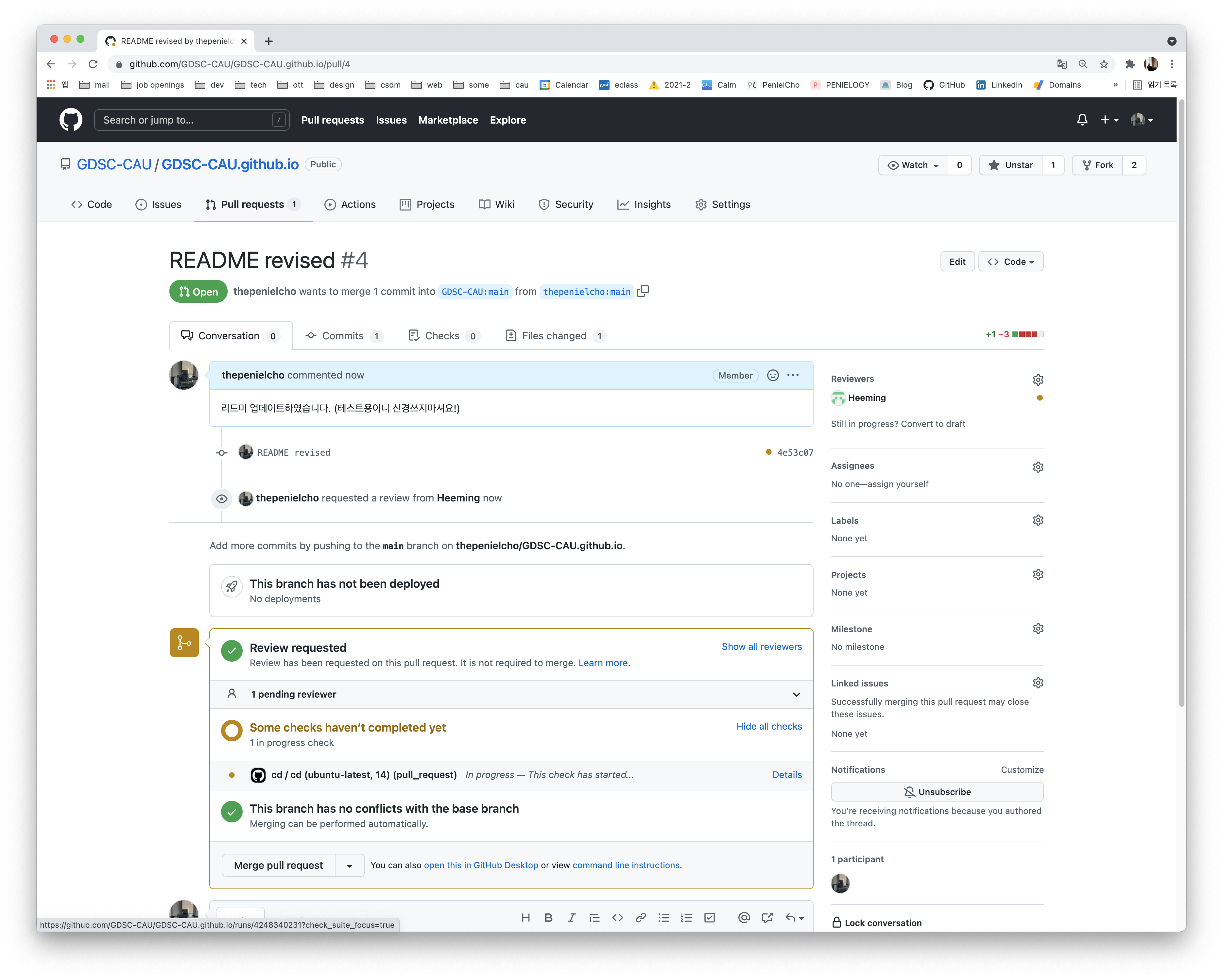Click Merge pull request button
Screen dimensions: 1223x980
click(278, 866)
